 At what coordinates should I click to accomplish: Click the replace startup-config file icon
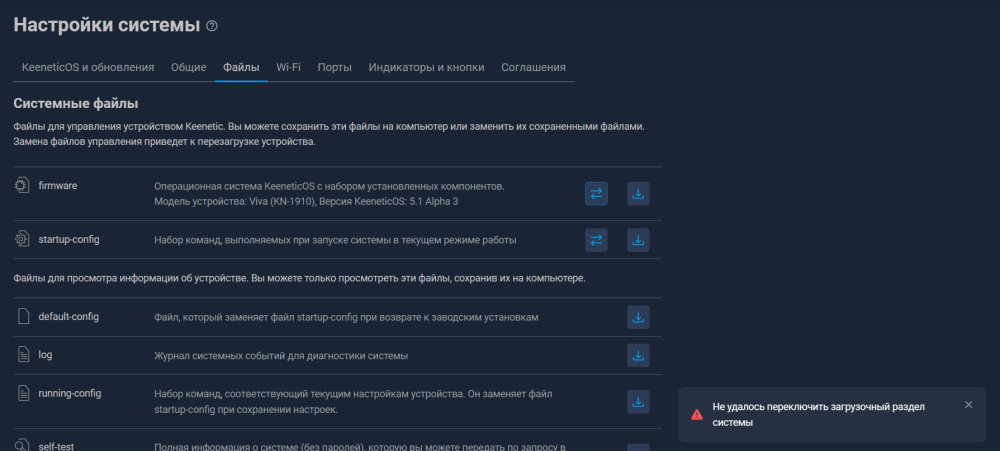tap(596, 240)
